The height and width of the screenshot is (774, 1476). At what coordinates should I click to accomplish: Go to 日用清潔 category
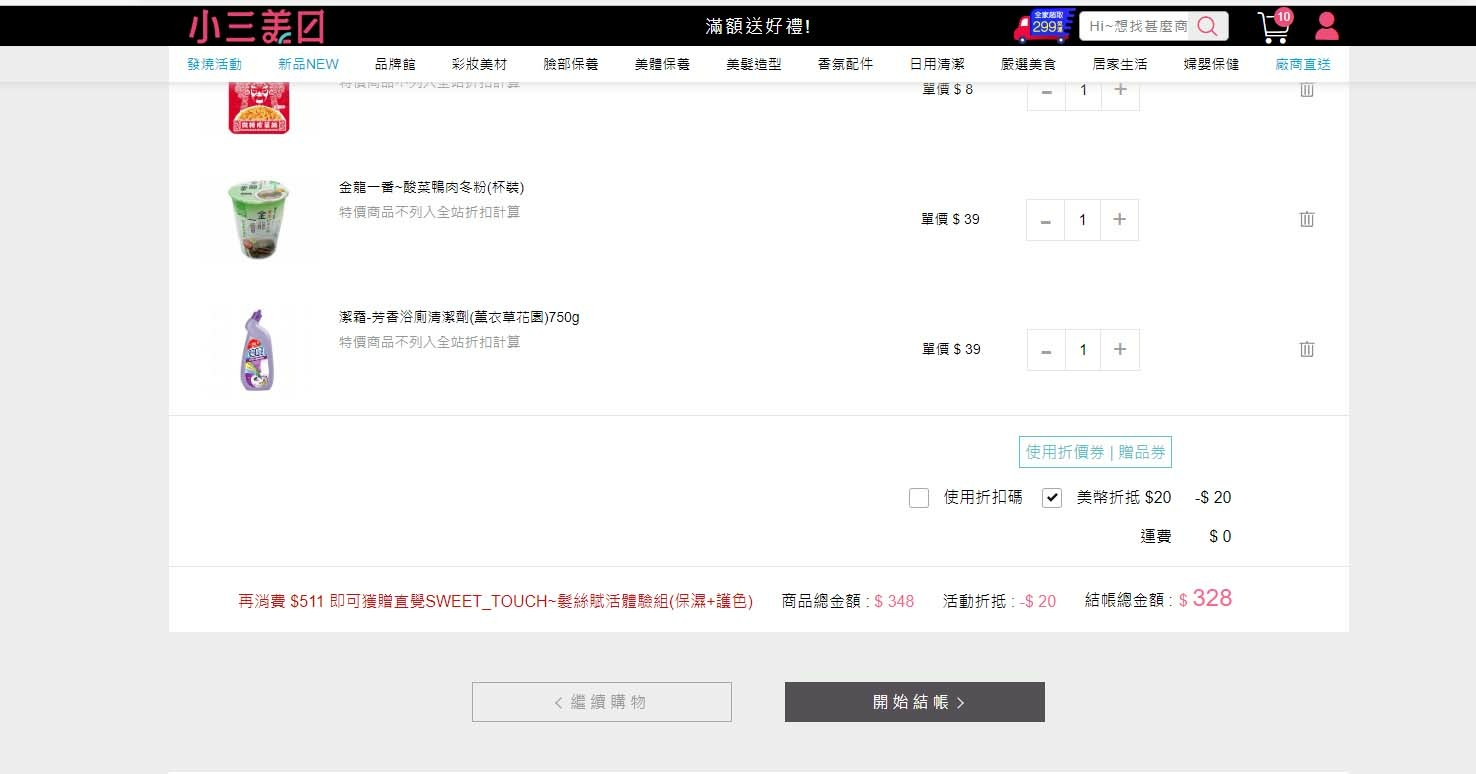click(937, 64)
